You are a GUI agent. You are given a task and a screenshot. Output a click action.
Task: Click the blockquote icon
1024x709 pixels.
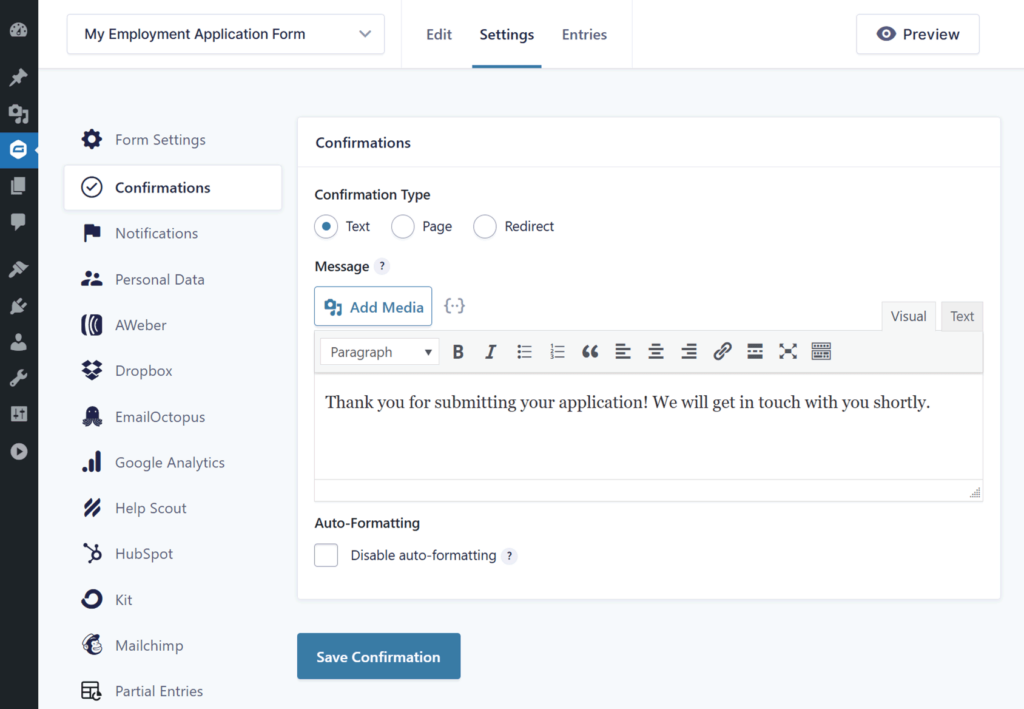[590, 351]
